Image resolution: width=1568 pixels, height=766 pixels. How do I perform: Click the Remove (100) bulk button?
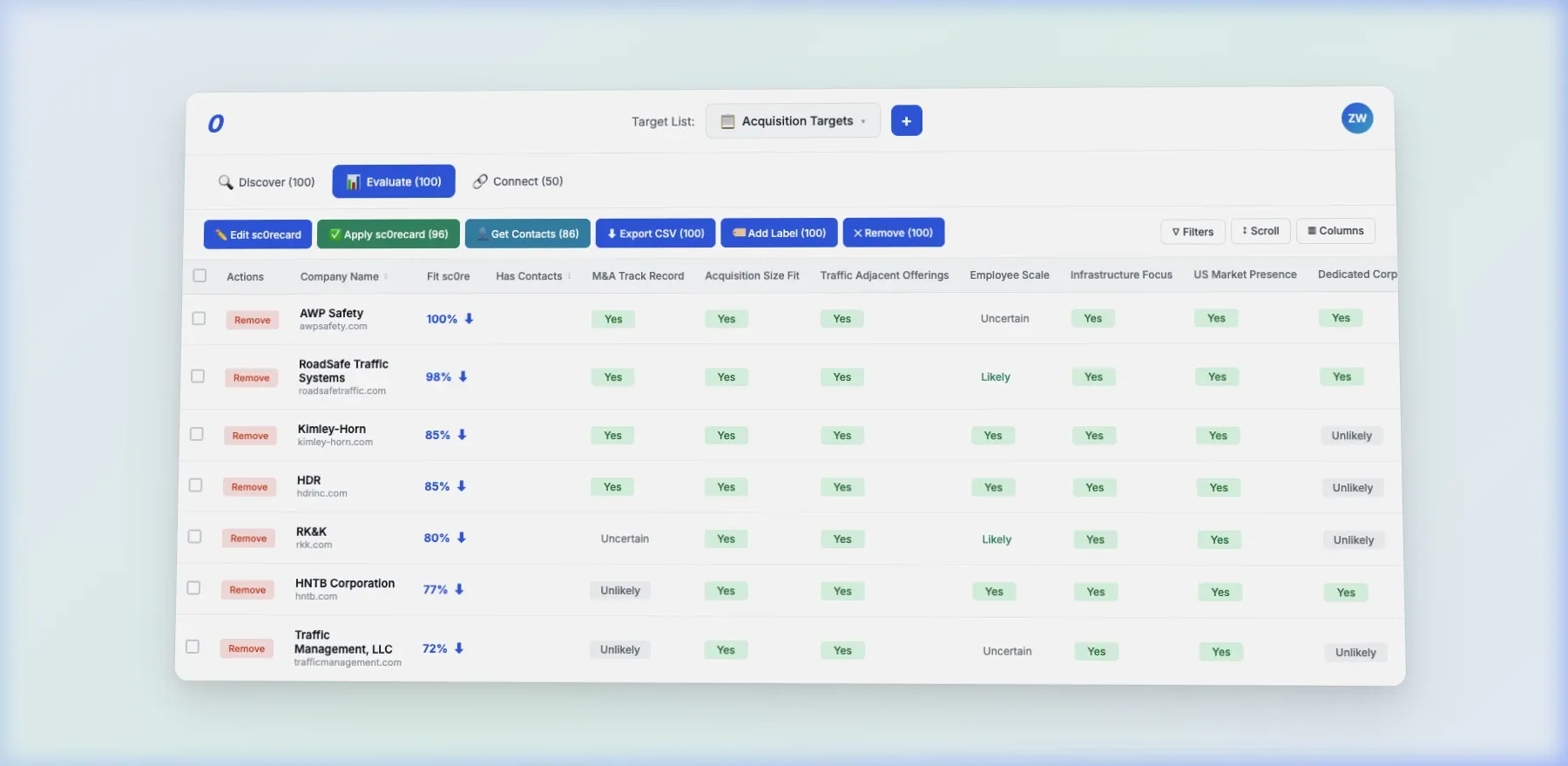894,233
